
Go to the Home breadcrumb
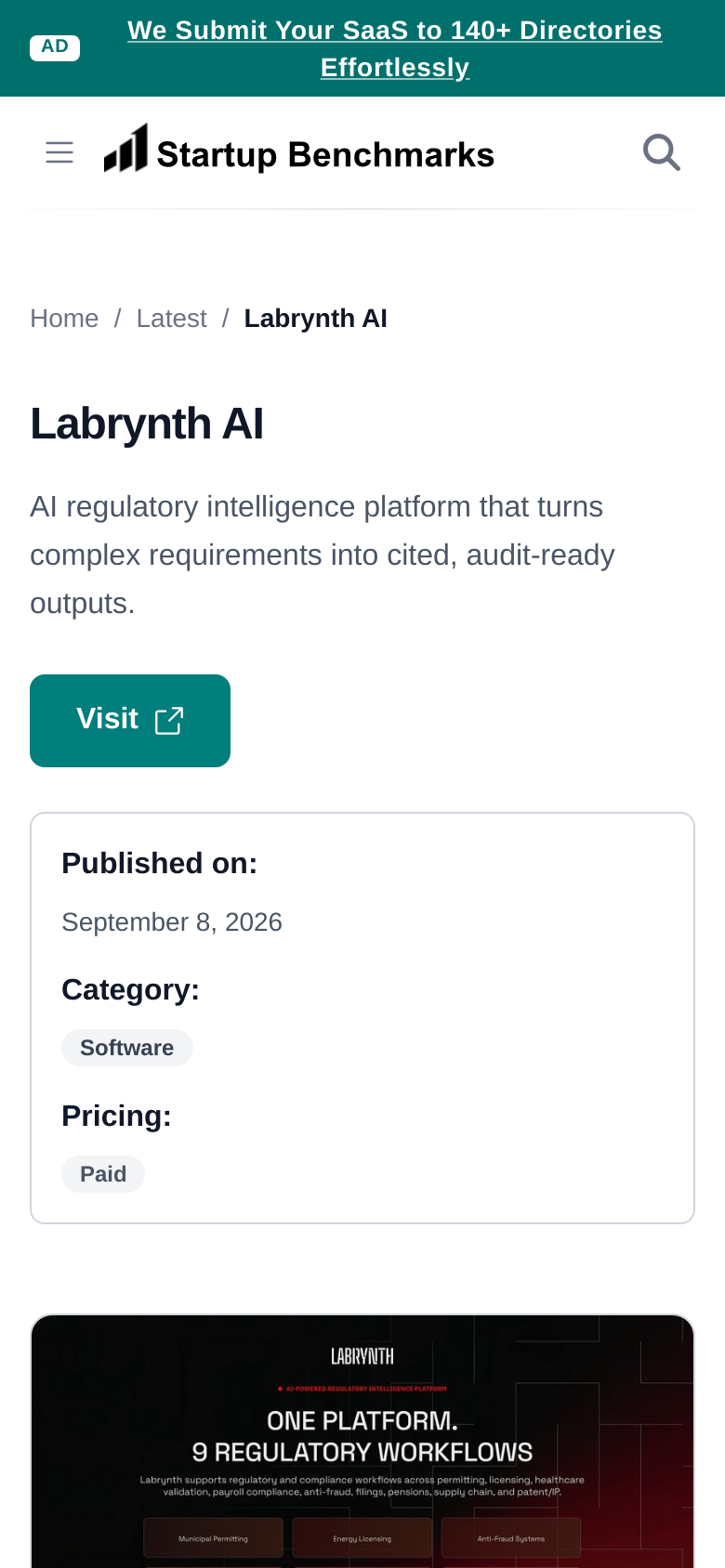click(x=64, y=319)
